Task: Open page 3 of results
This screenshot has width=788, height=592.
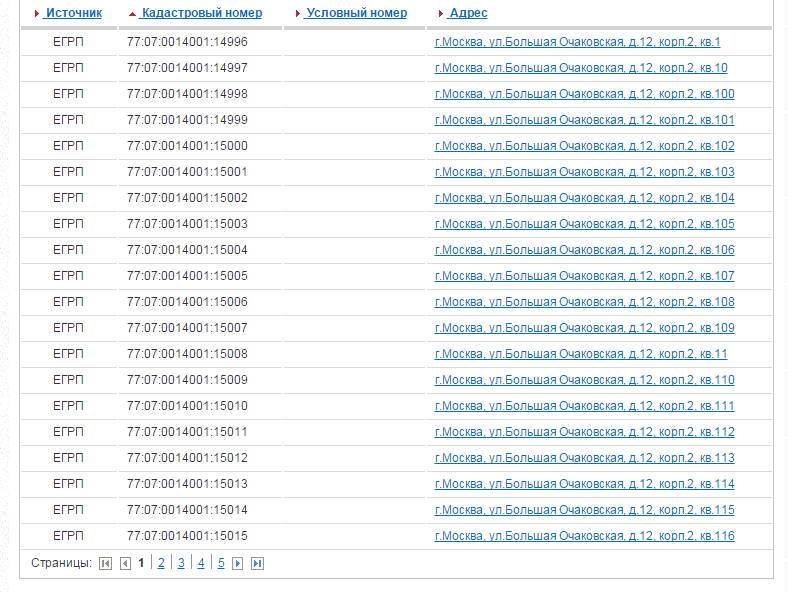Action: point(181,563)
